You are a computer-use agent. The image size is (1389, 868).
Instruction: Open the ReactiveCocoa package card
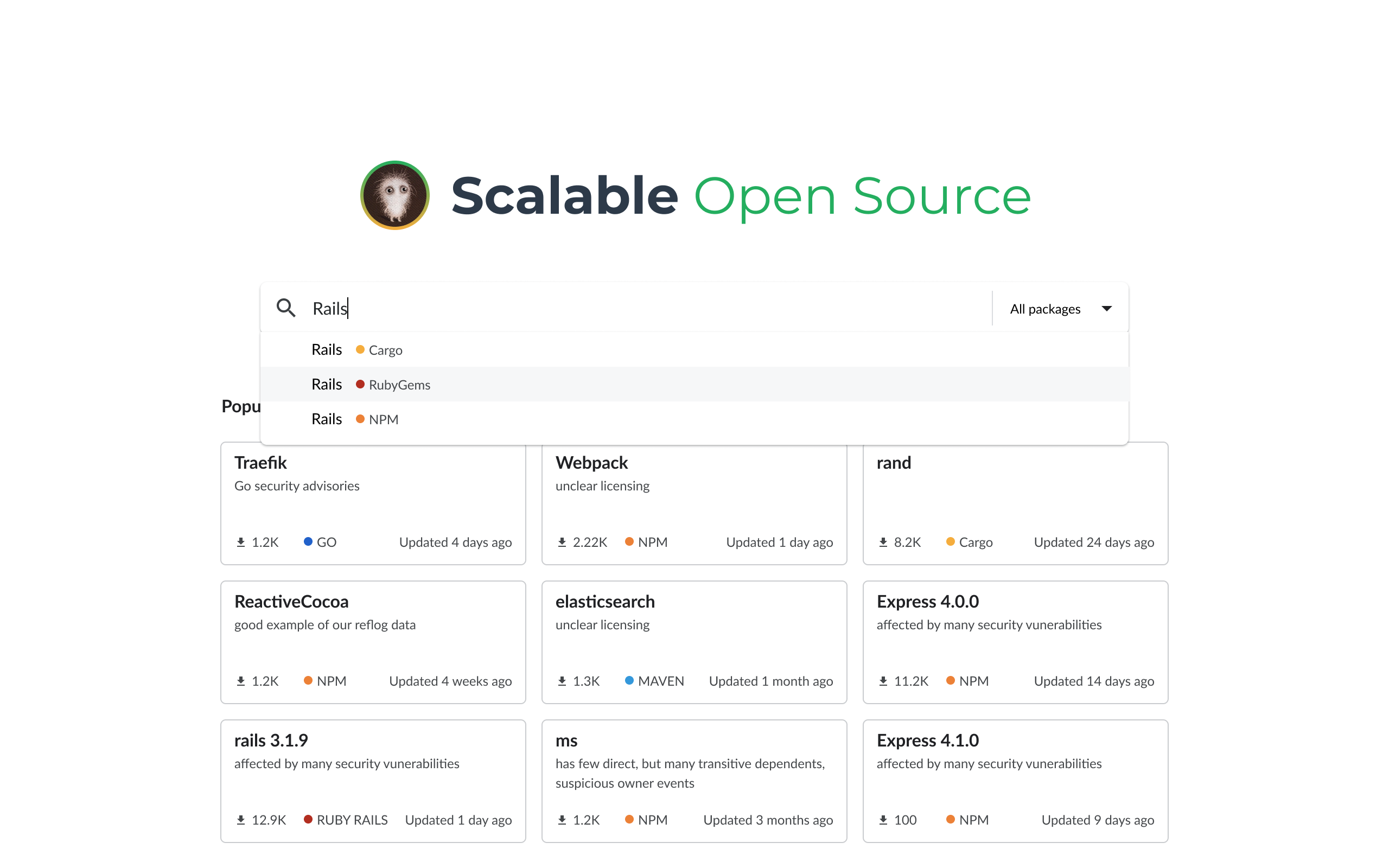pos(373,642)
